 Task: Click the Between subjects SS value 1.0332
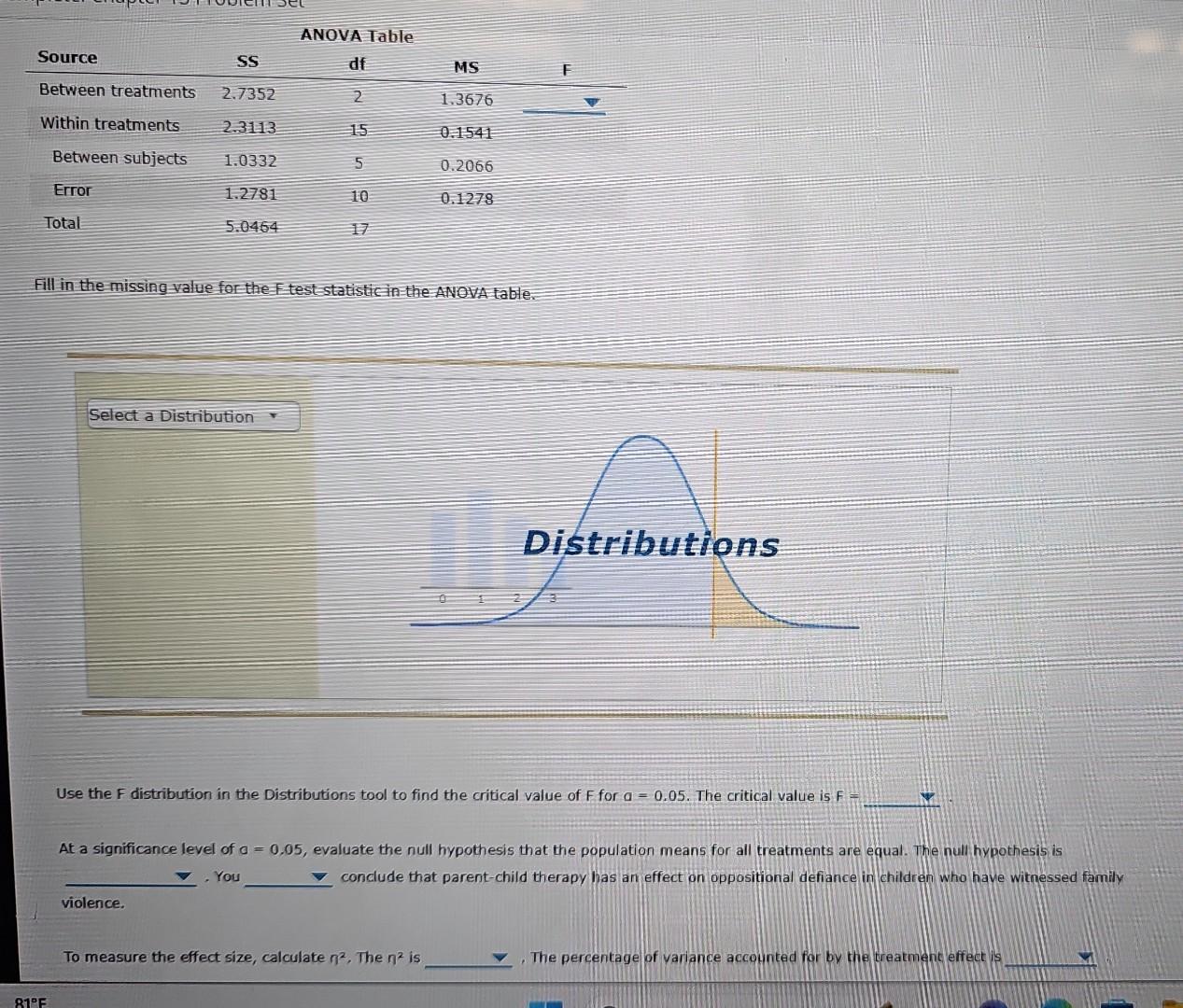250,161
